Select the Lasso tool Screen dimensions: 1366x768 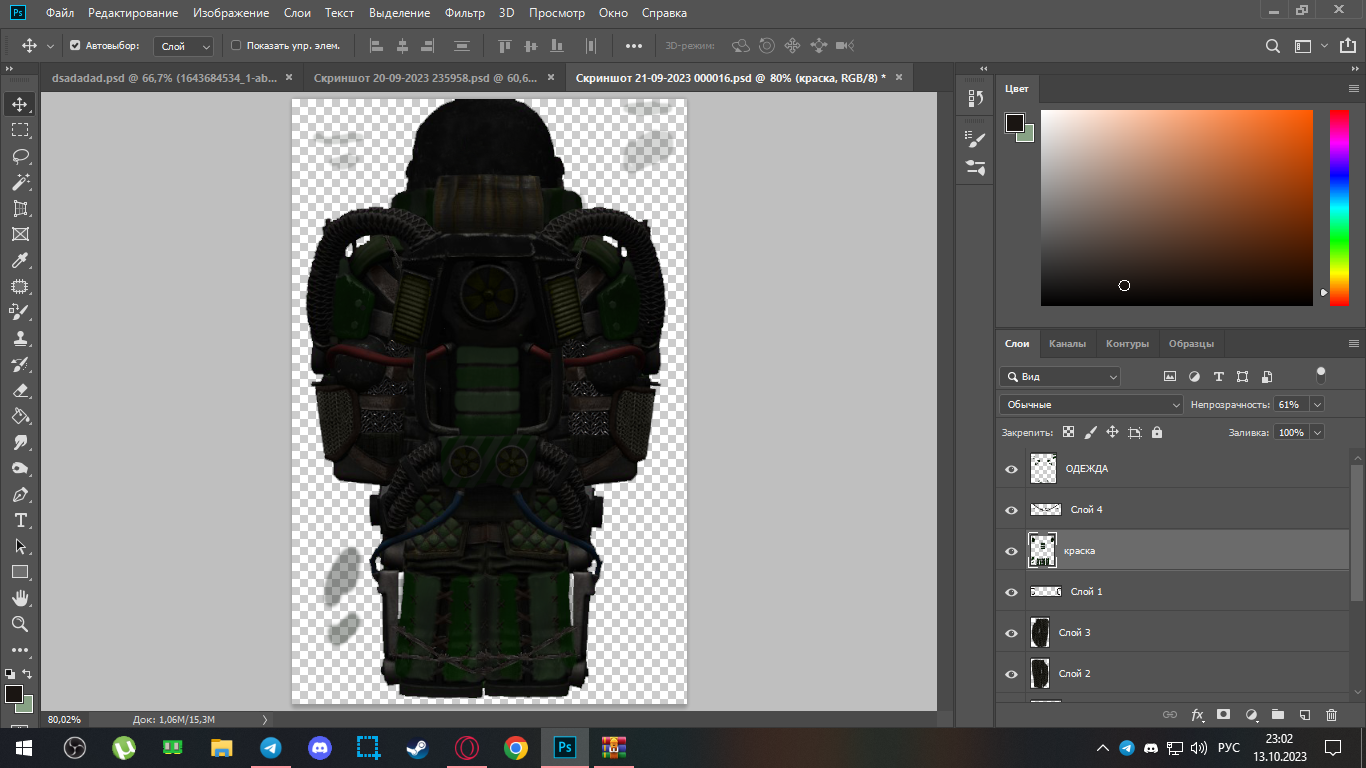[x=20, y=156]
